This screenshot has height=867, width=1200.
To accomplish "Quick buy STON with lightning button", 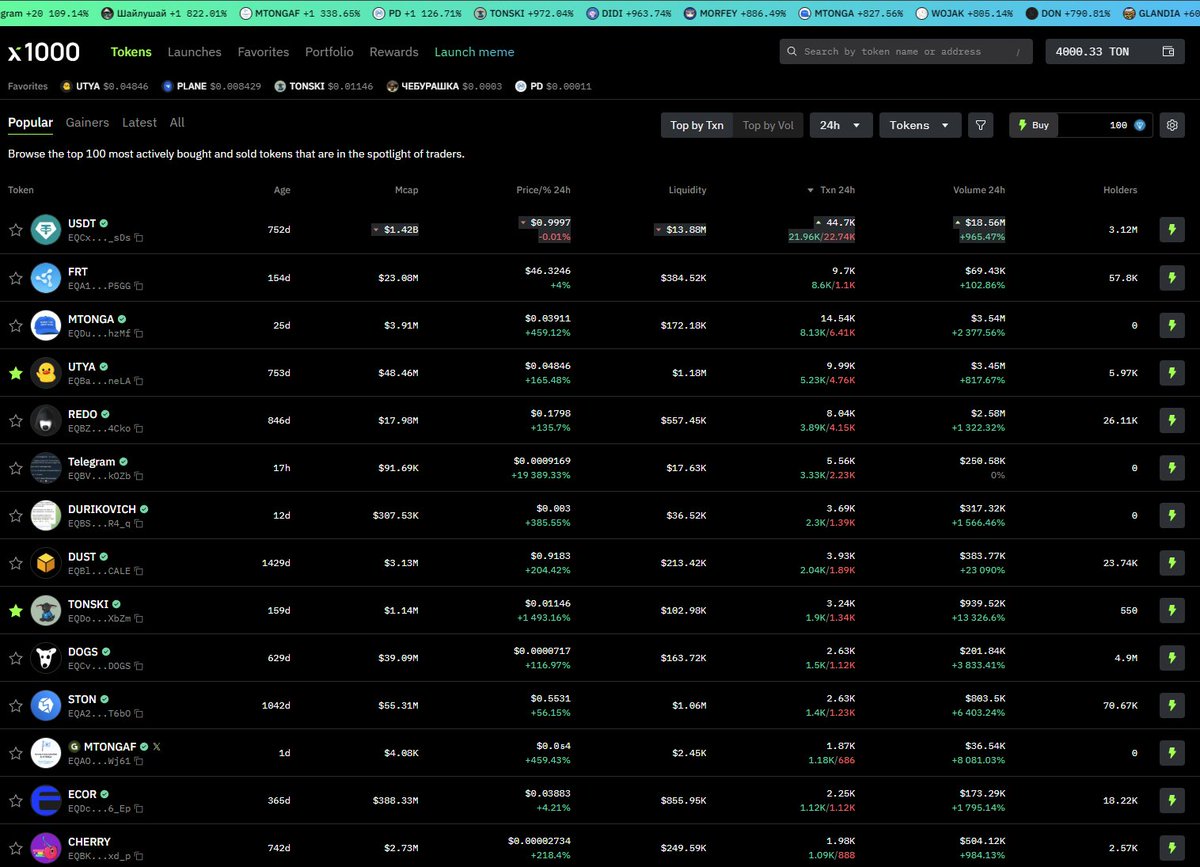I will pyautogui.click(x=1172, y=705).
